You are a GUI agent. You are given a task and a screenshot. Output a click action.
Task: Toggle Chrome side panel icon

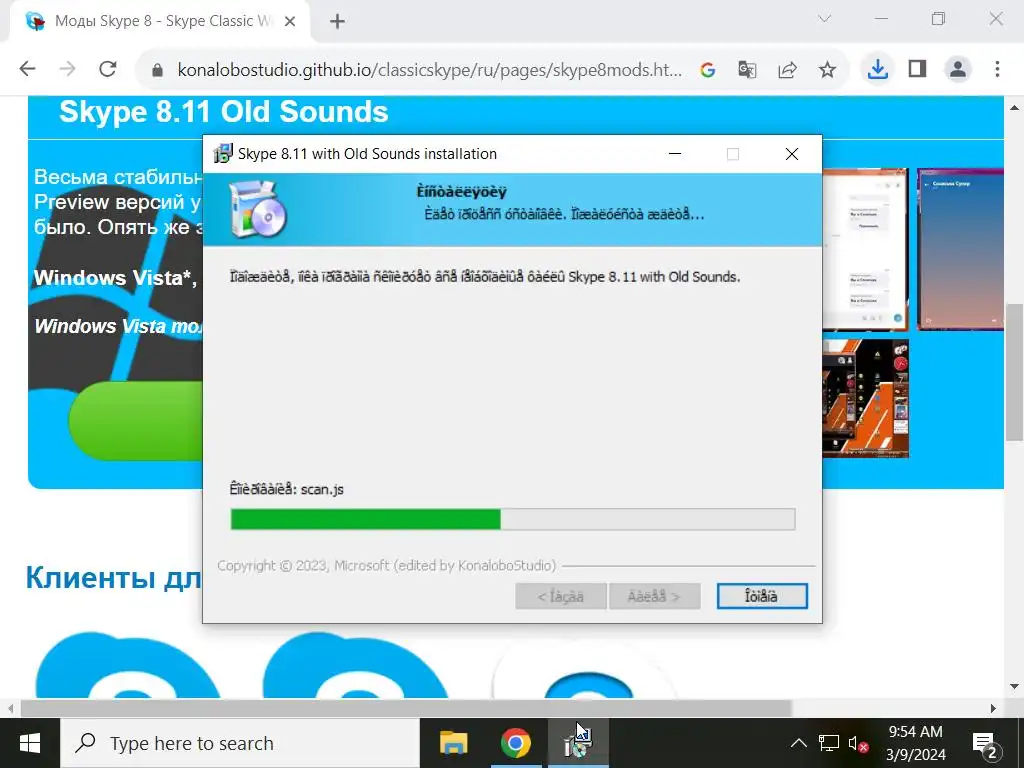(918, 69)
